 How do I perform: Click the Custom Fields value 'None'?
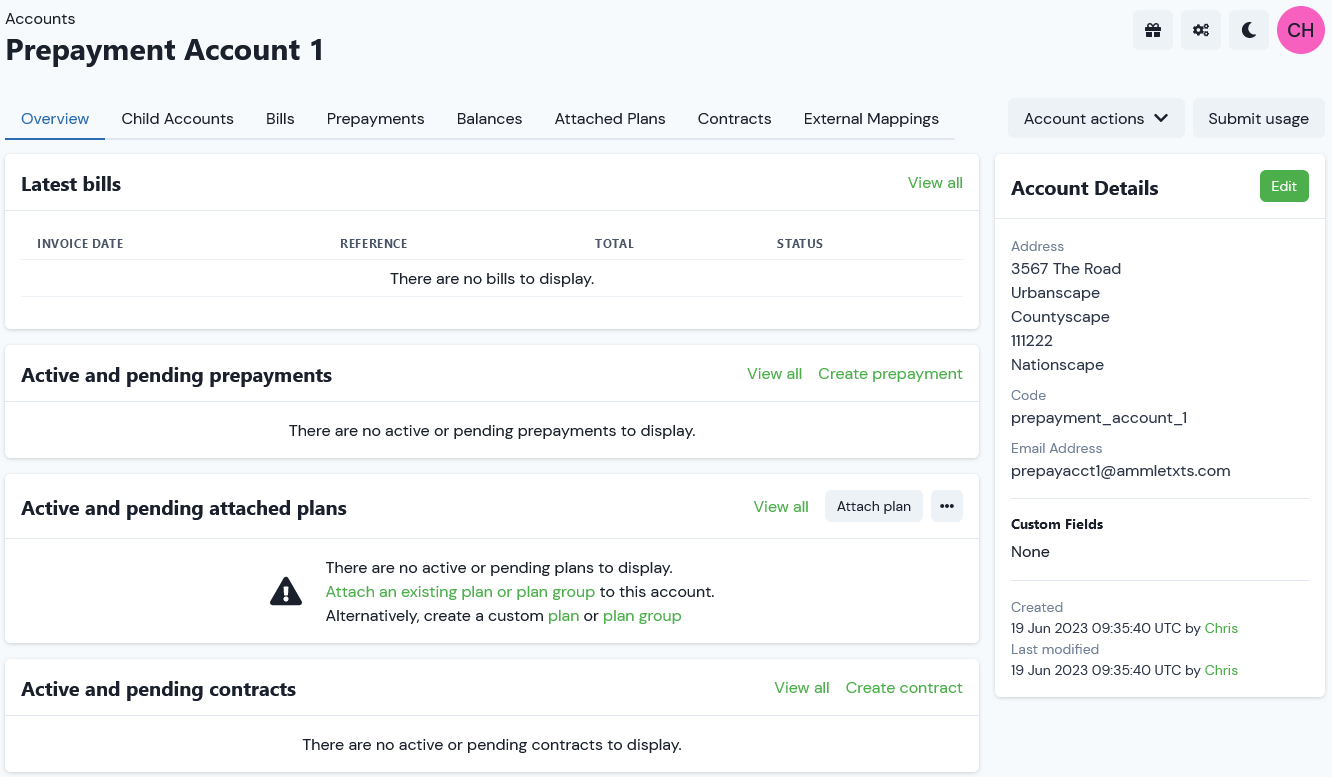coord(1030,551)
